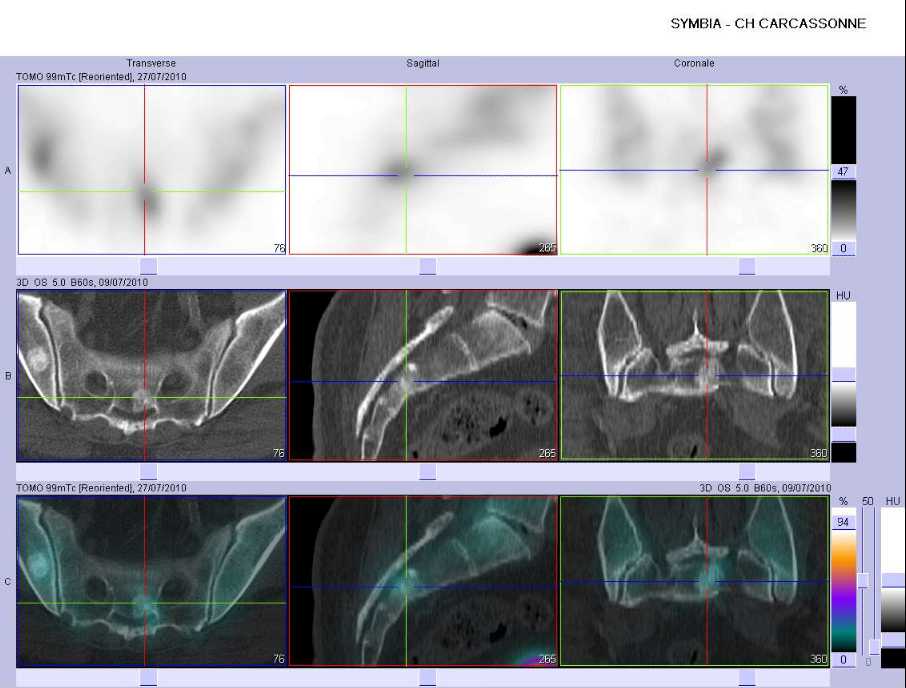Select the row C fused transverse view
This screenshot has height=688, width=906.
(151, 581)
